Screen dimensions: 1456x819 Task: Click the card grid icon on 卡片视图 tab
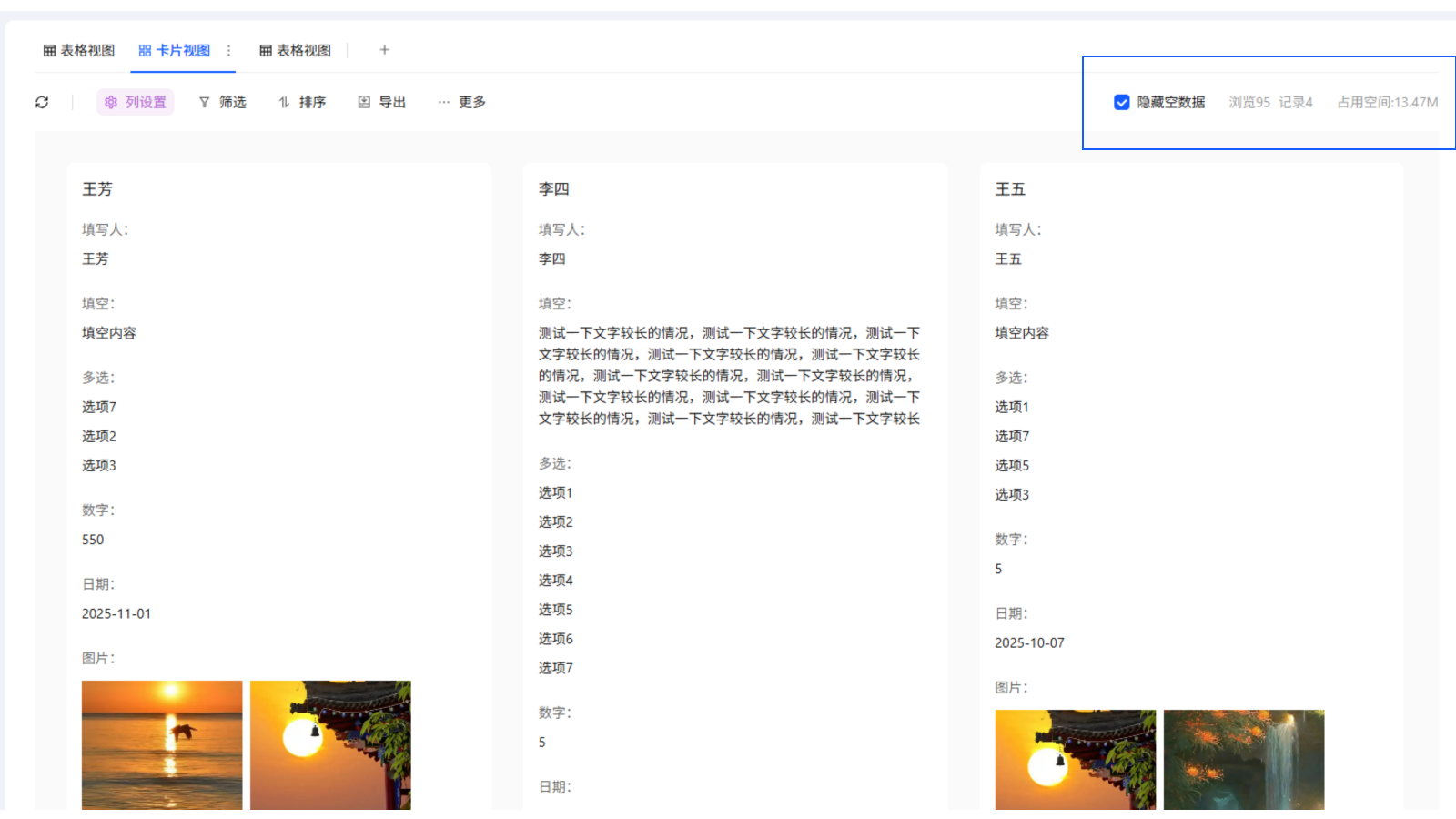pyautogui.click(x=144, y=50)
